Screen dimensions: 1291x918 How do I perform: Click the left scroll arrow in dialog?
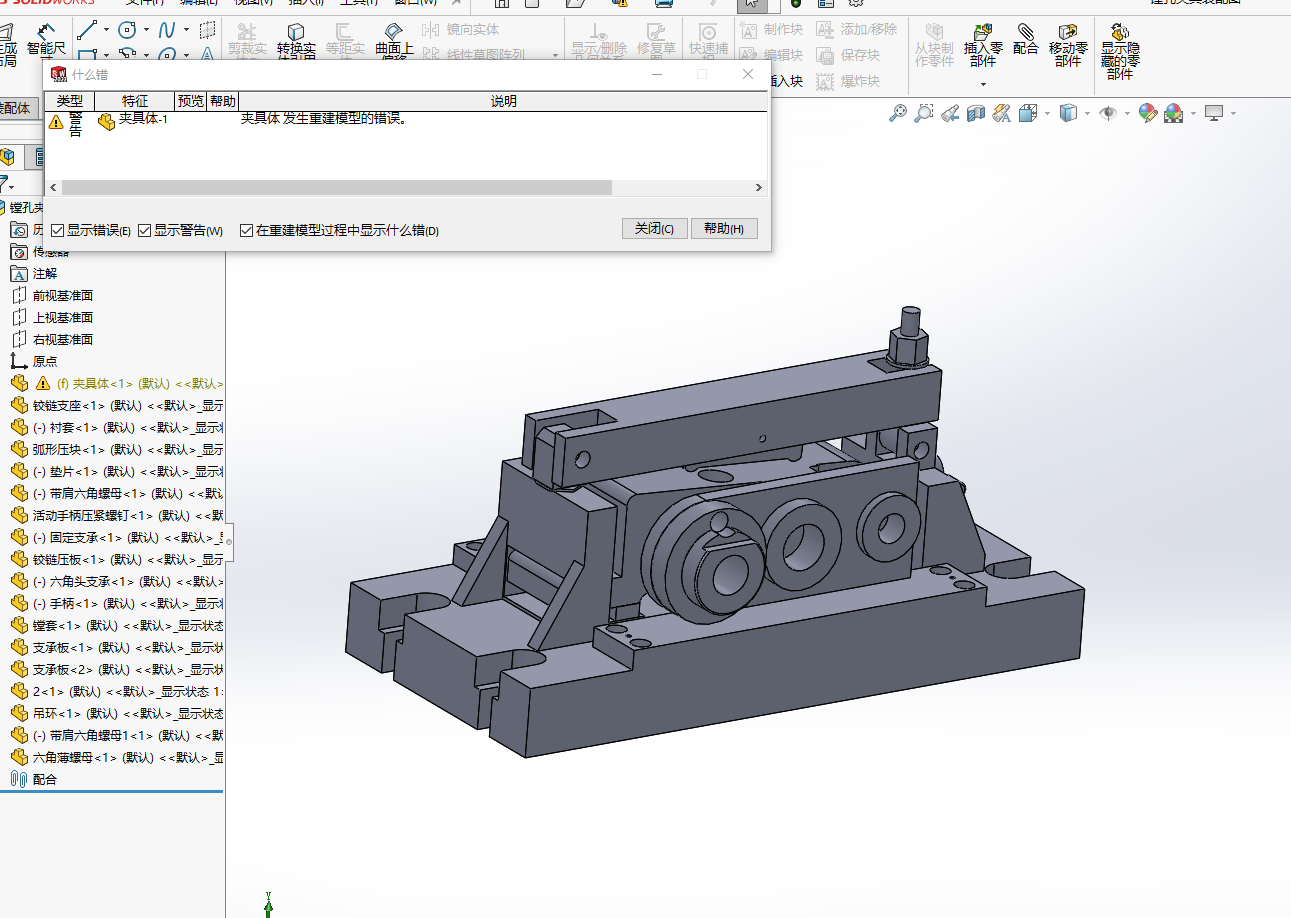click(53, 188)
